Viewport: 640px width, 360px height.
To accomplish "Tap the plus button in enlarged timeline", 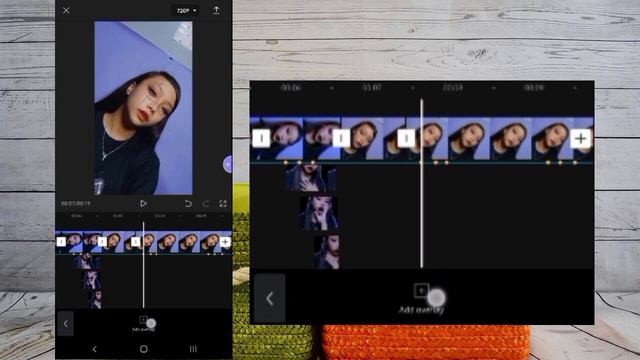I will (580, 138).
